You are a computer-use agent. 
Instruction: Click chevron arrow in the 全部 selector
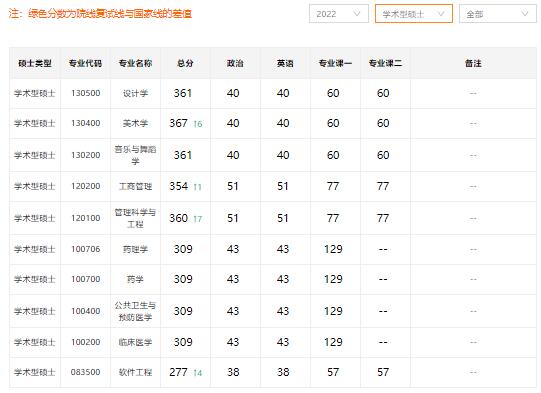525,14
